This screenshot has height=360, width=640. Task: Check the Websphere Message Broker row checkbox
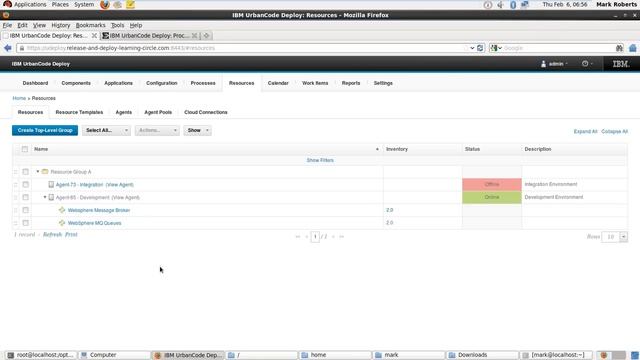click(25, 210)
